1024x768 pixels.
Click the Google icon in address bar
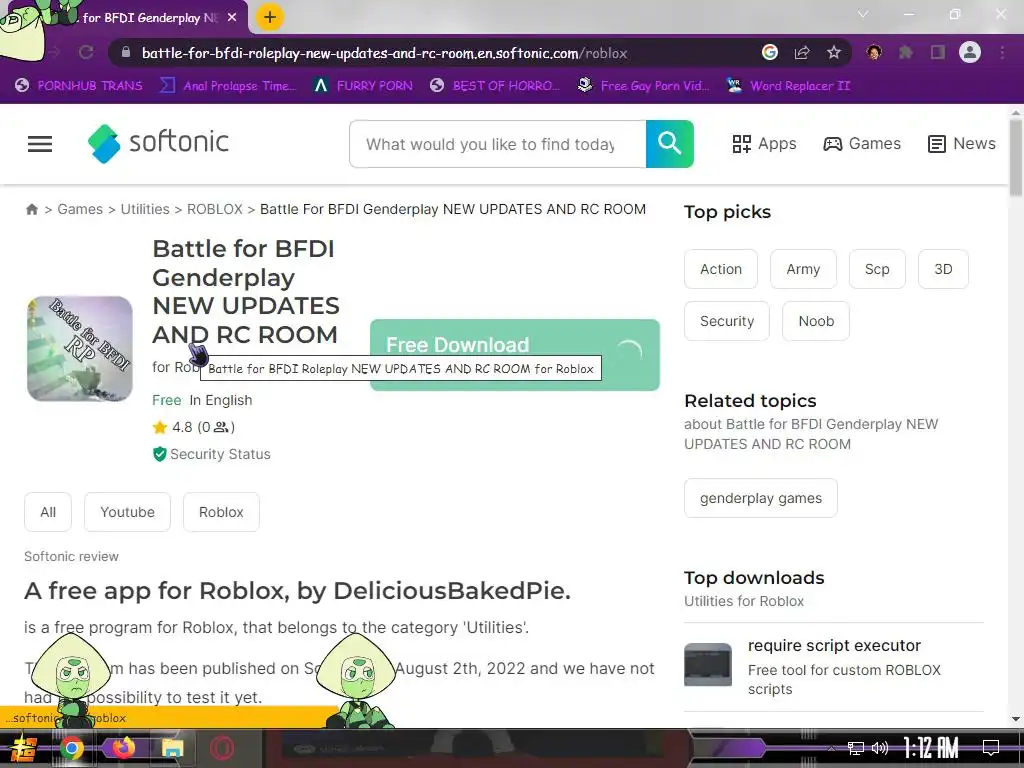tap(770, 52)
